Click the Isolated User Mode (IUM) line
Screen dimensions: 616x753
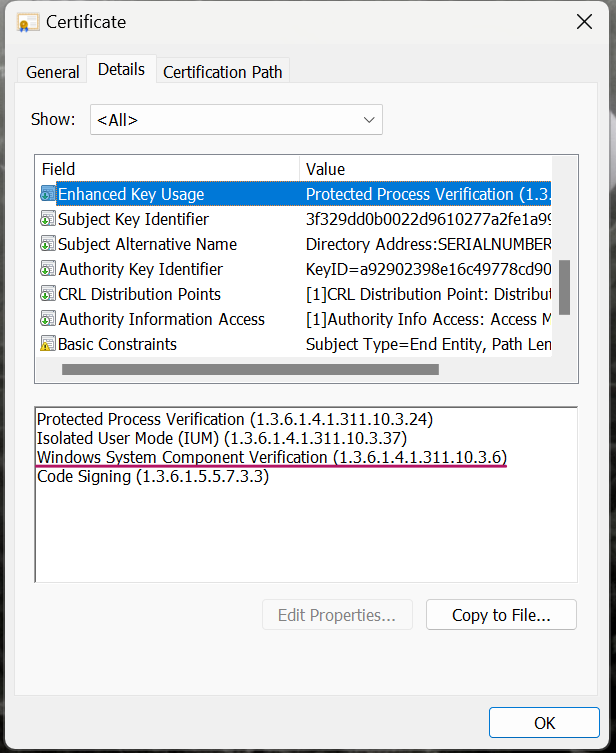[222, 438]
